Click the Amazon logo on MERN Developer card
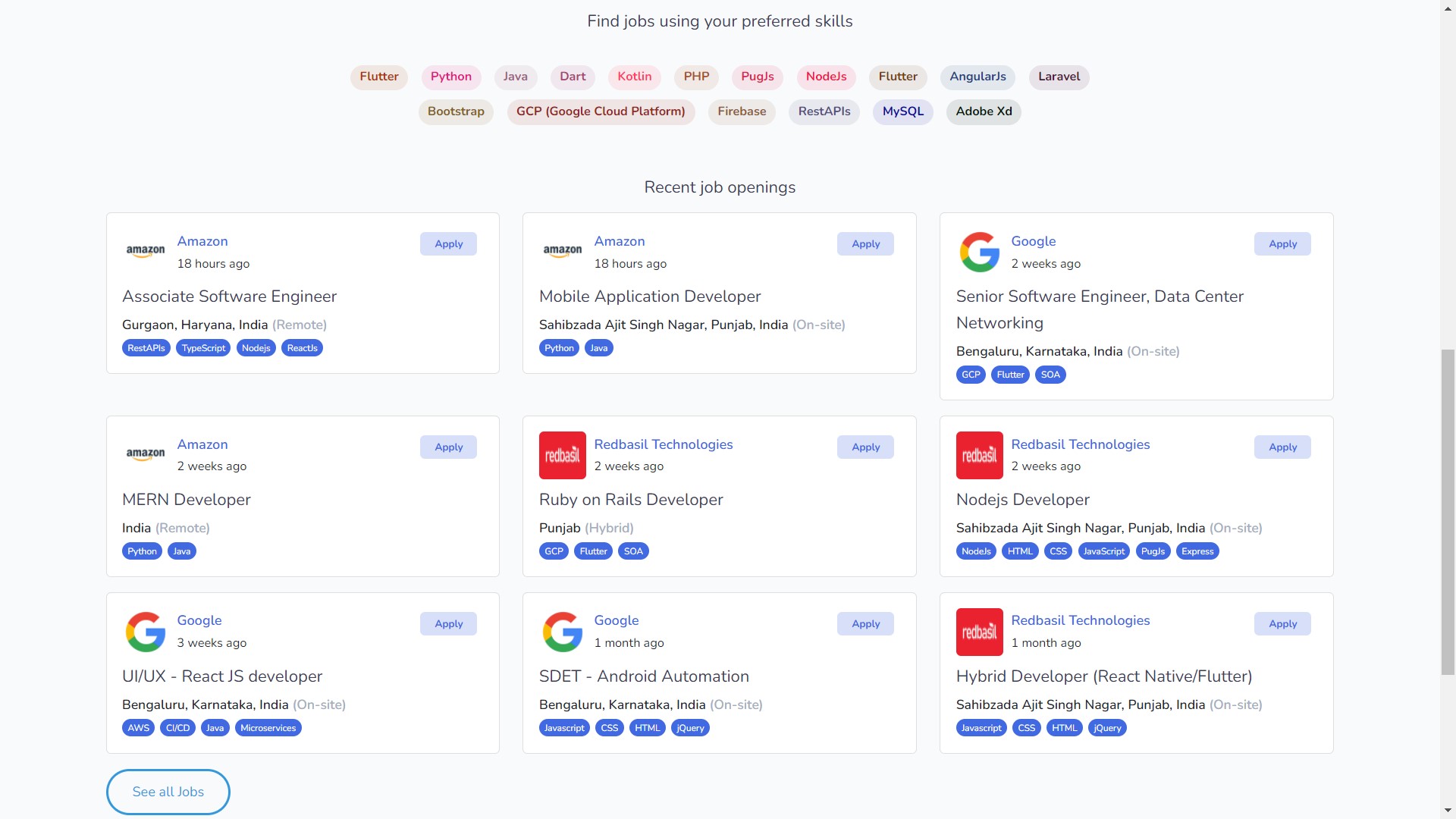Viewport: 1456px width, 819px height. 146,454
